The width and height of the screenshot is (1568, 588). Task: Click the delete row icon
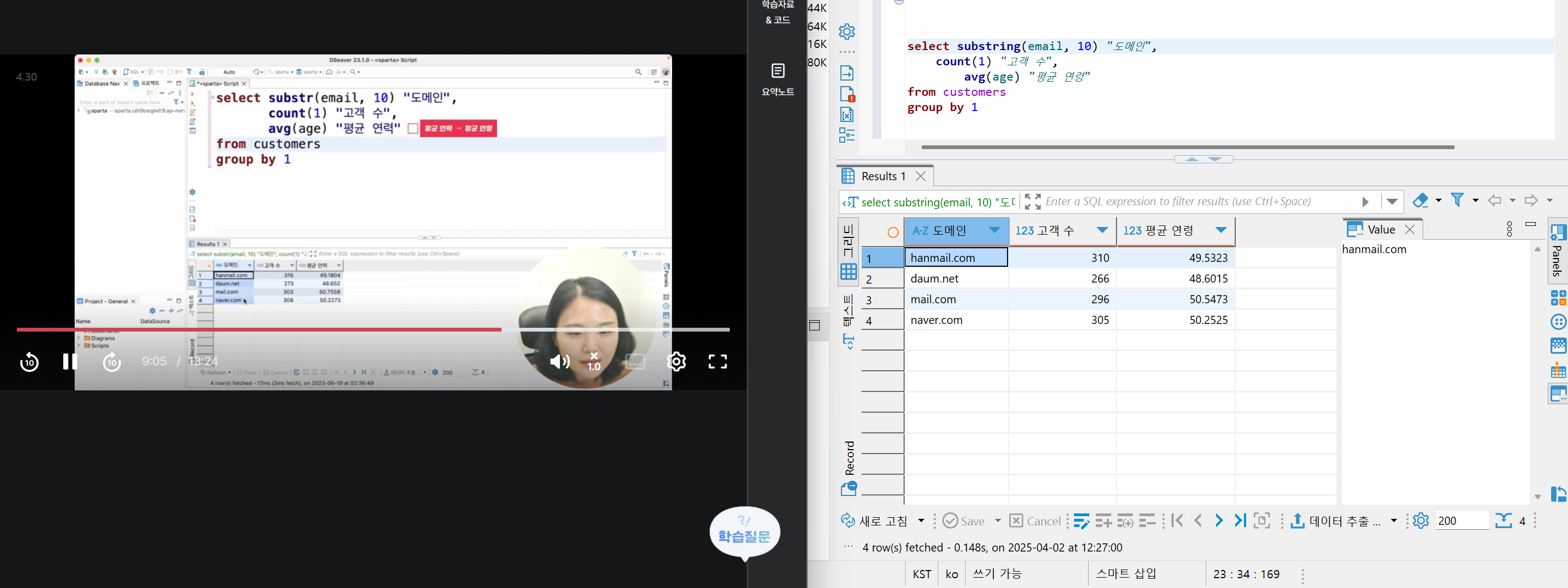point(1147,521)
